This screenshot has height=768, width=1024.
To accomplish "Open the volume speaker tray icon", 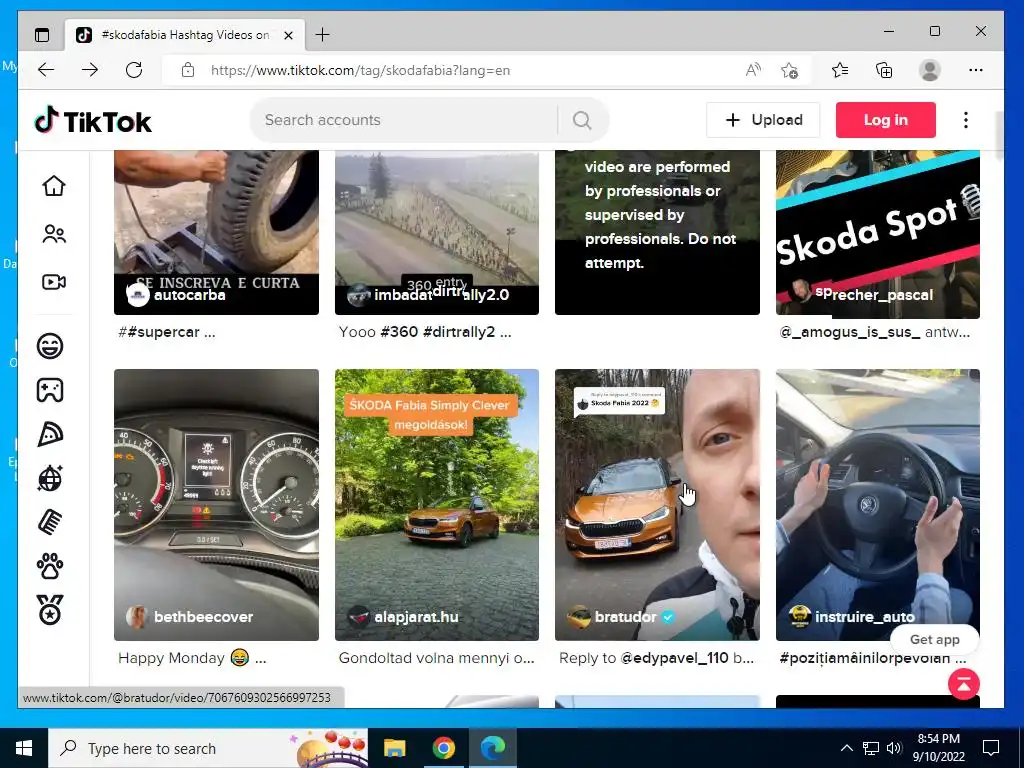I will point(894,748).
